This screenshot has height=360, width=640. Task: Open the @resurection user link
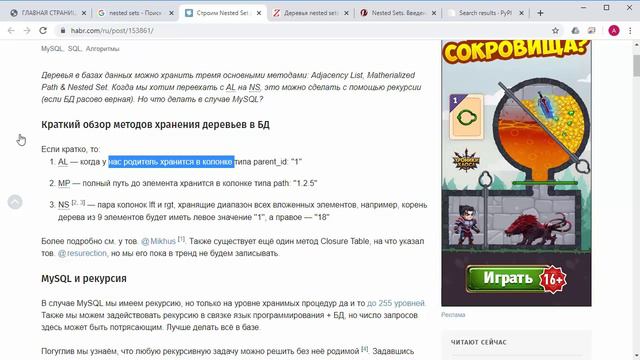coord(82,253)
